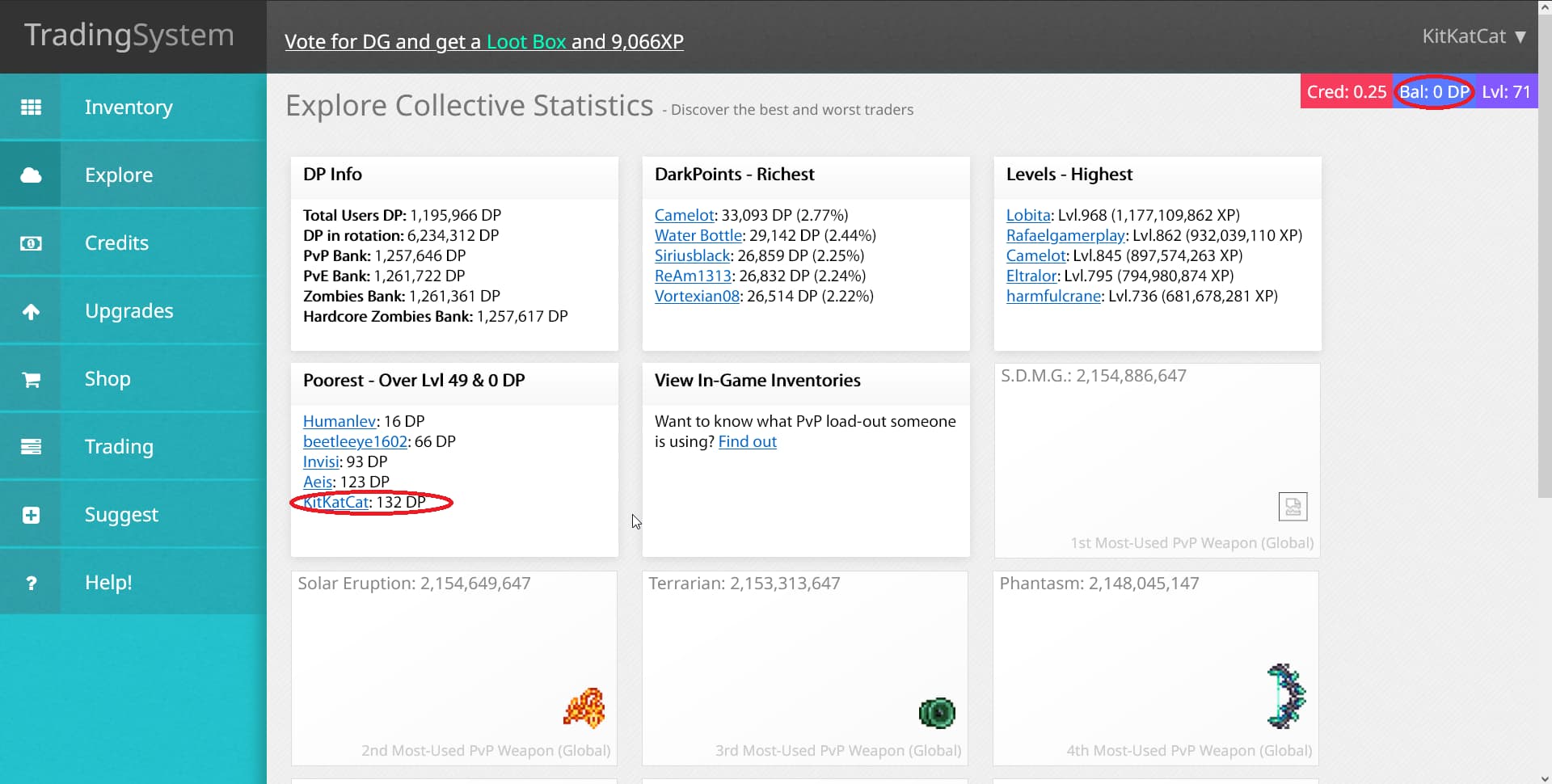The width and height of the screenshot is (1552, 784).
Task: Open KitKatCat's profile in Poorest list
Action: click(x=336, y=502)
